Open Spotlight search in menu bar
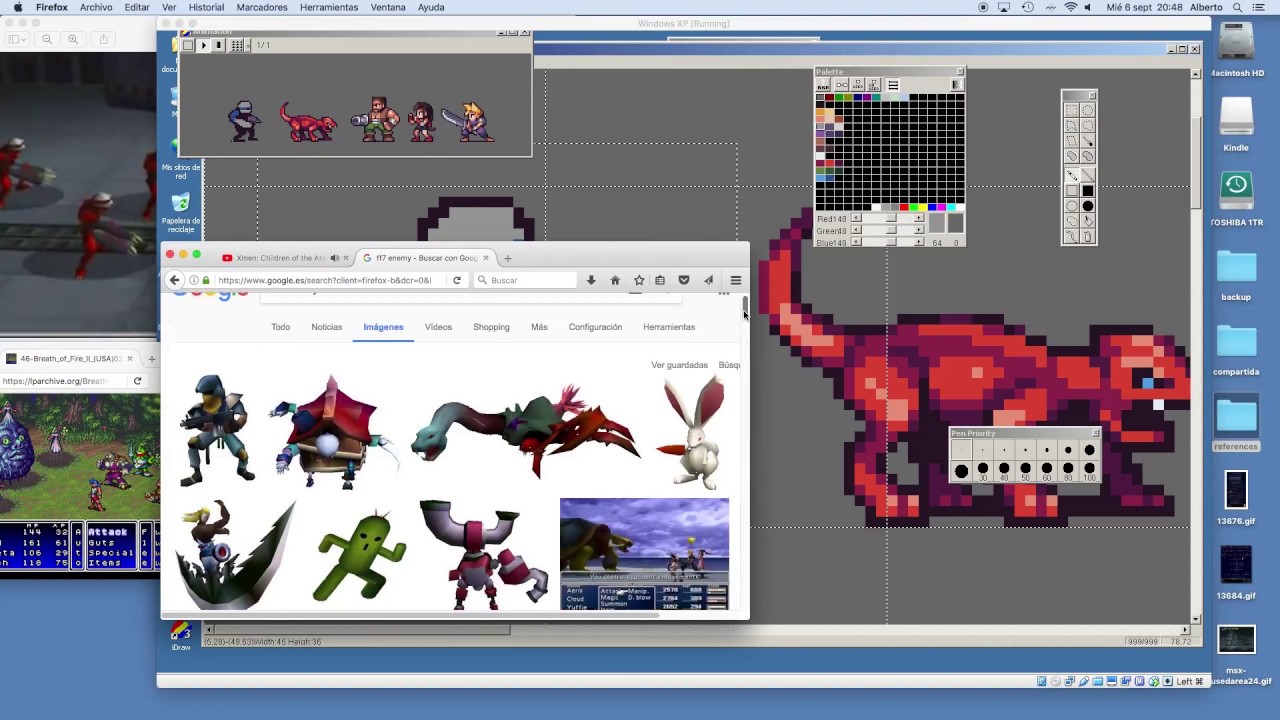This screenshot has width=1280, height=720. click(1235, 7)
